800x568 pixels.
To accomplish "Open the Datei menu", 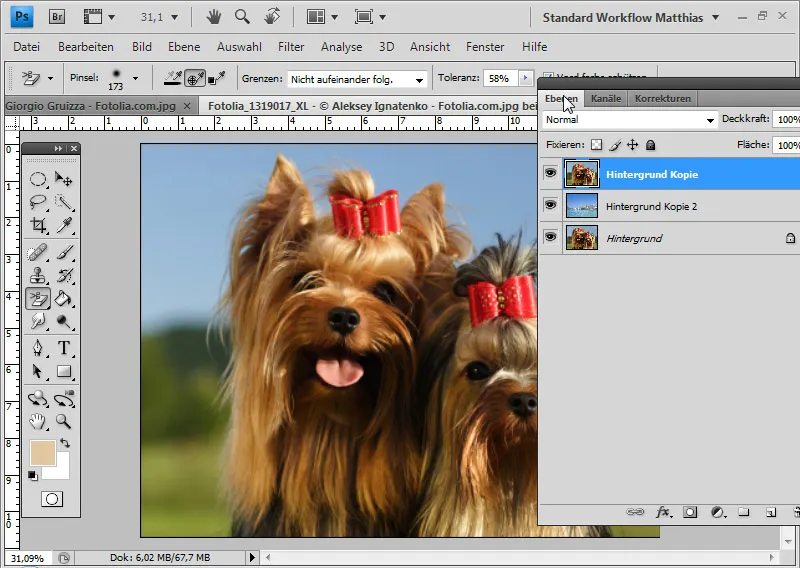I will 27,46.
